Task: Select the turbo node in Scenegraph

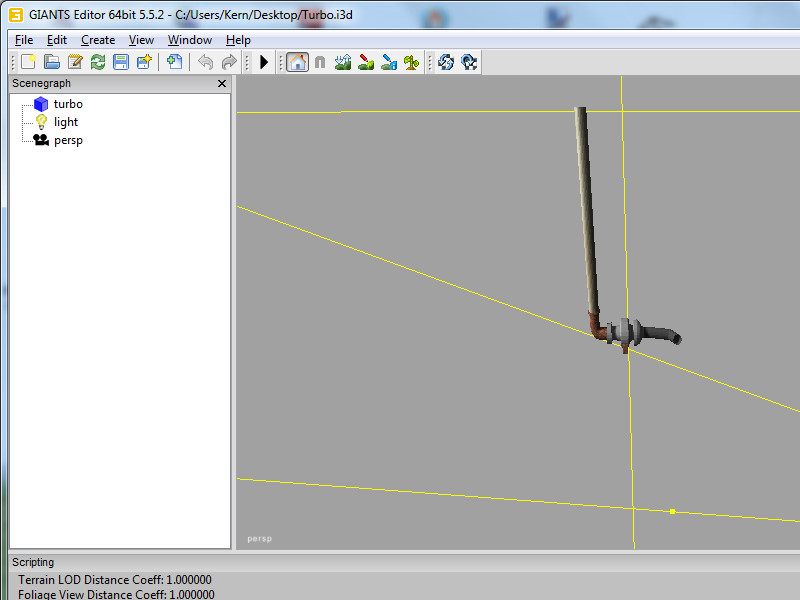Action: click(68, 104)
